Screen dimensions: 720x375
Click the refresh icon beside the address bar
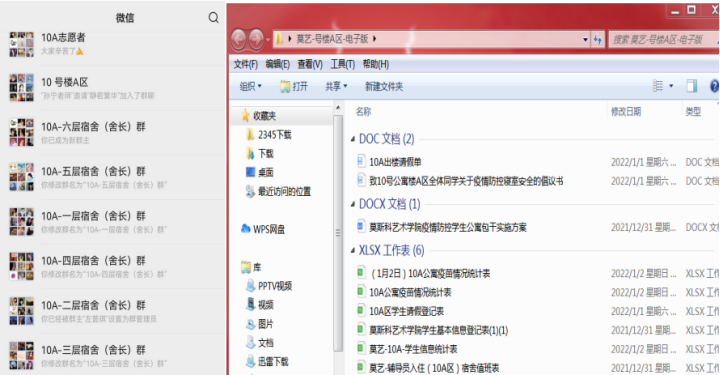click(597, 39)
